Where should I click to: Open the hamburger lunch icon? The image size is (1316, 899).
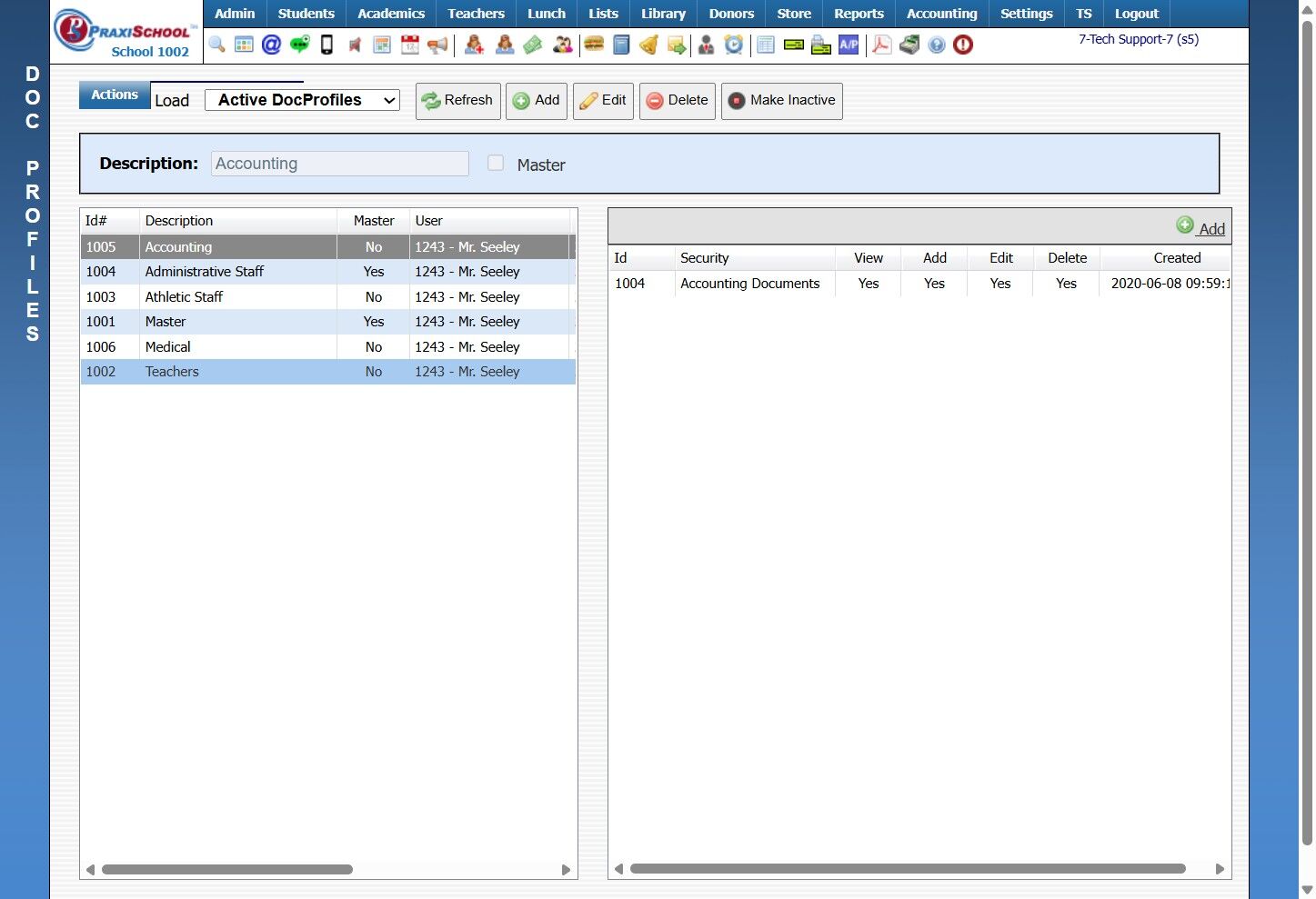(x=594, y=45)
